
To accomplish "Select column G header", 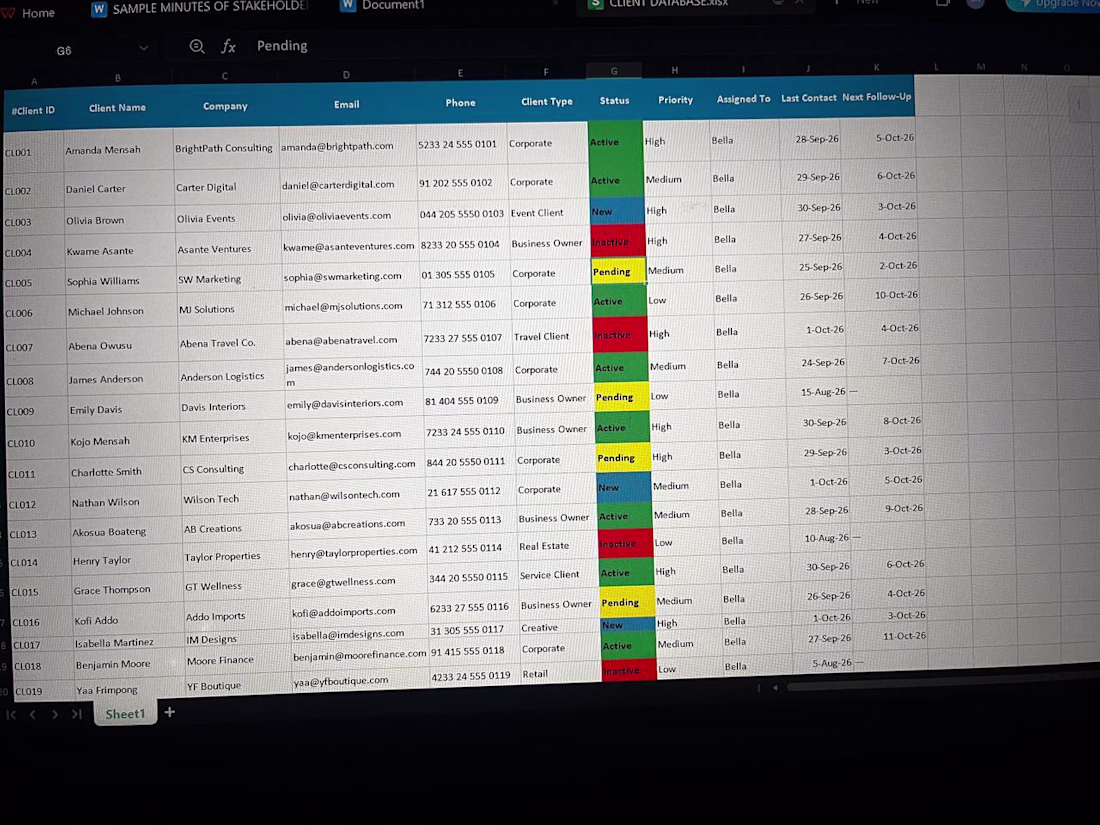I will pos(614,70).
